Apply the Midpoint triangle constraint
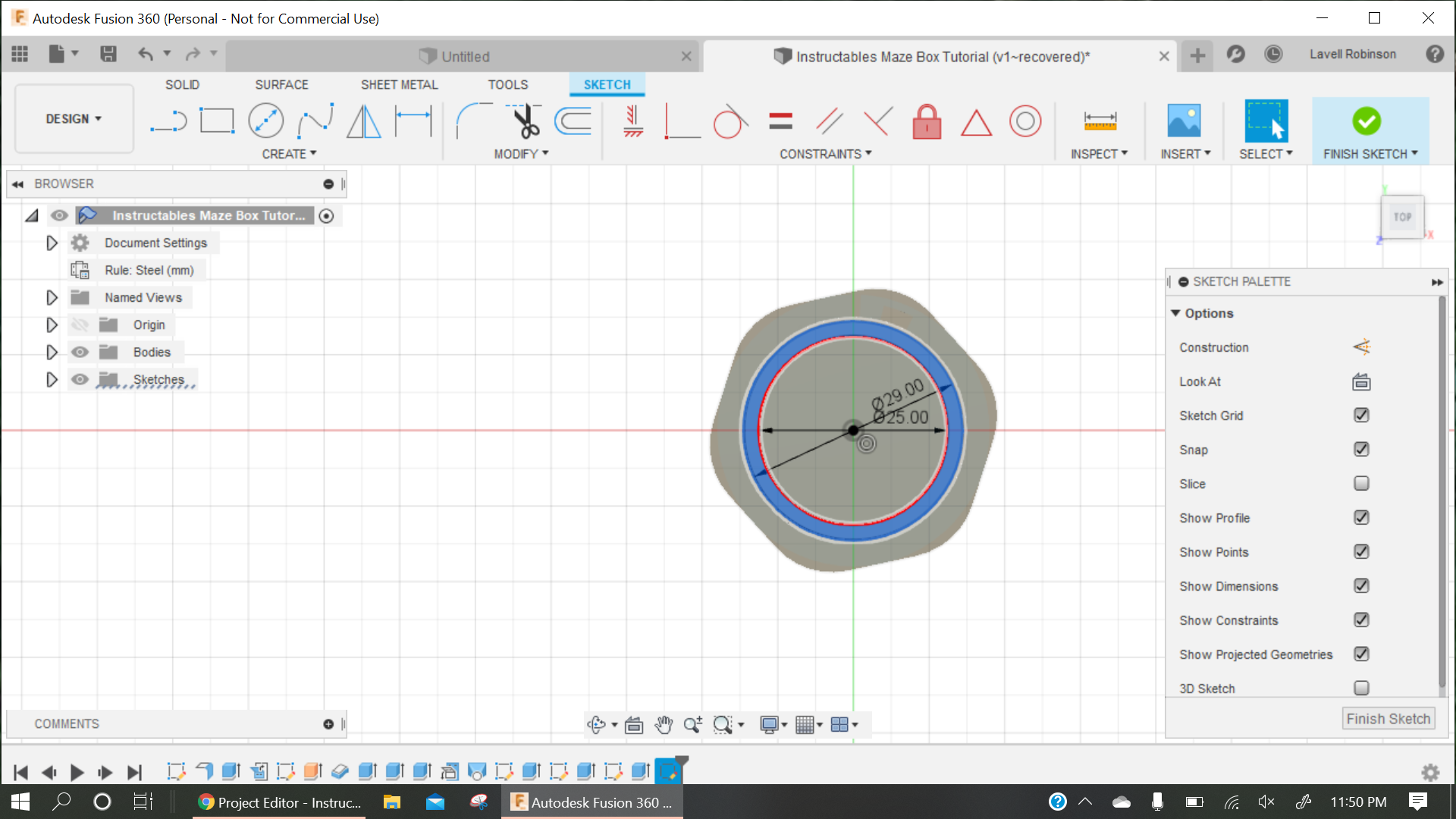Image resolution: width=1456 pixels, height=819 pixels. click(976, 122)
